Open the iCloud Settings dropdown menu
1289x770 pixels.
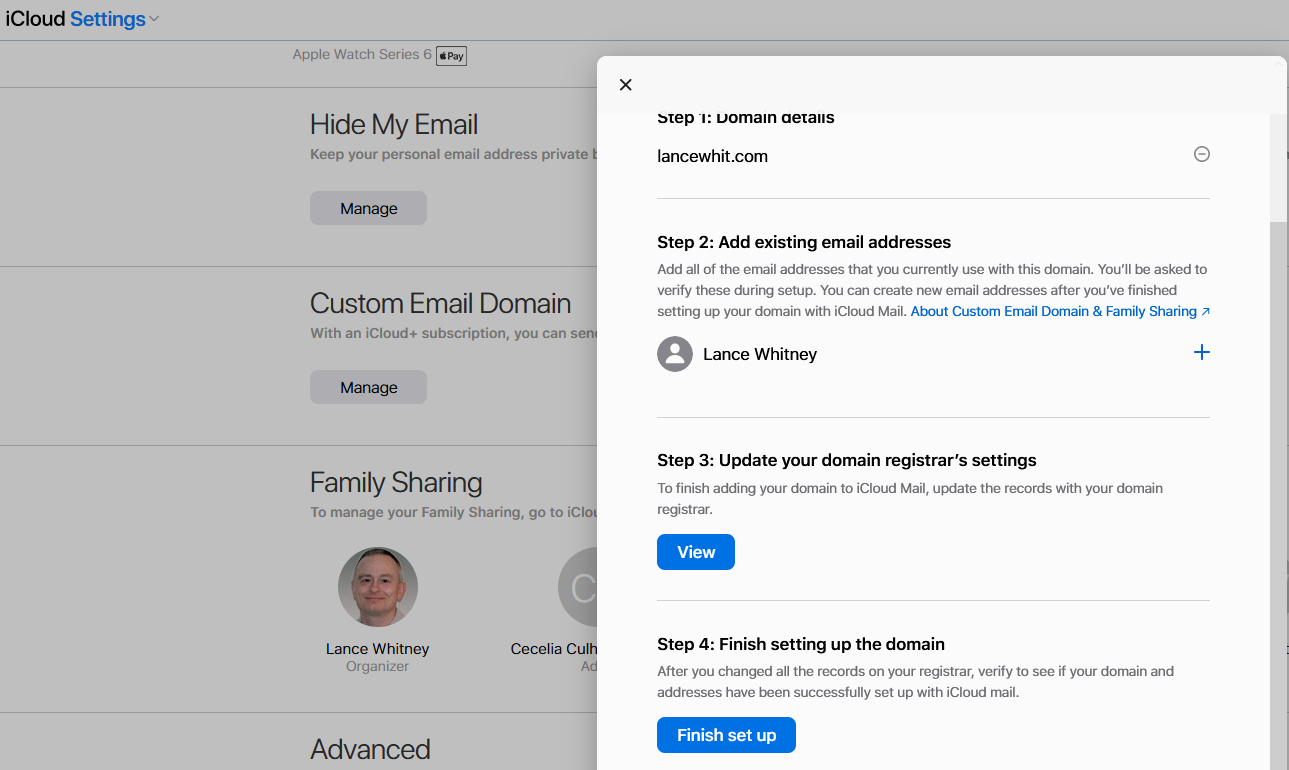114,19
